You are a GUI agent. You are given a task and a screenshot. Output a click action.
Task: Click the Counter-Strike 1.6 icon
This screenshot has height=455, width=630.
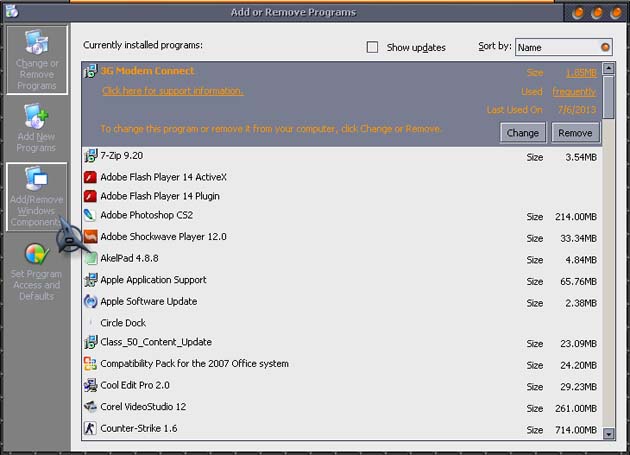(90, 428)
